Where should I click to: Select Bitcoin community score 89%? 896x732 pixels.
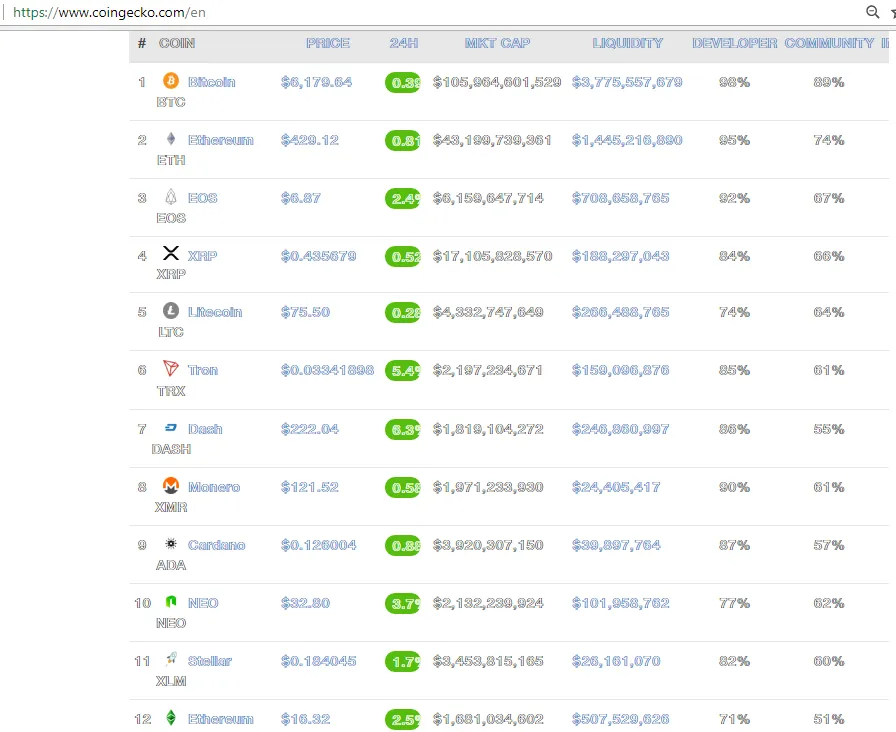(829, 82)
